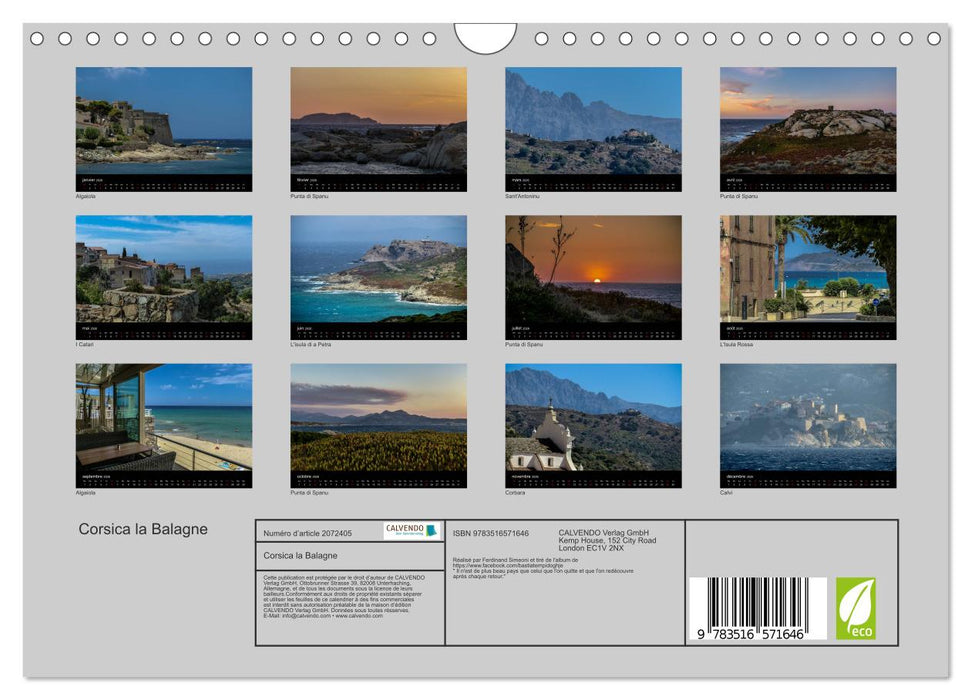Click the Corsica la Balagne title text

tap(142, 529)
